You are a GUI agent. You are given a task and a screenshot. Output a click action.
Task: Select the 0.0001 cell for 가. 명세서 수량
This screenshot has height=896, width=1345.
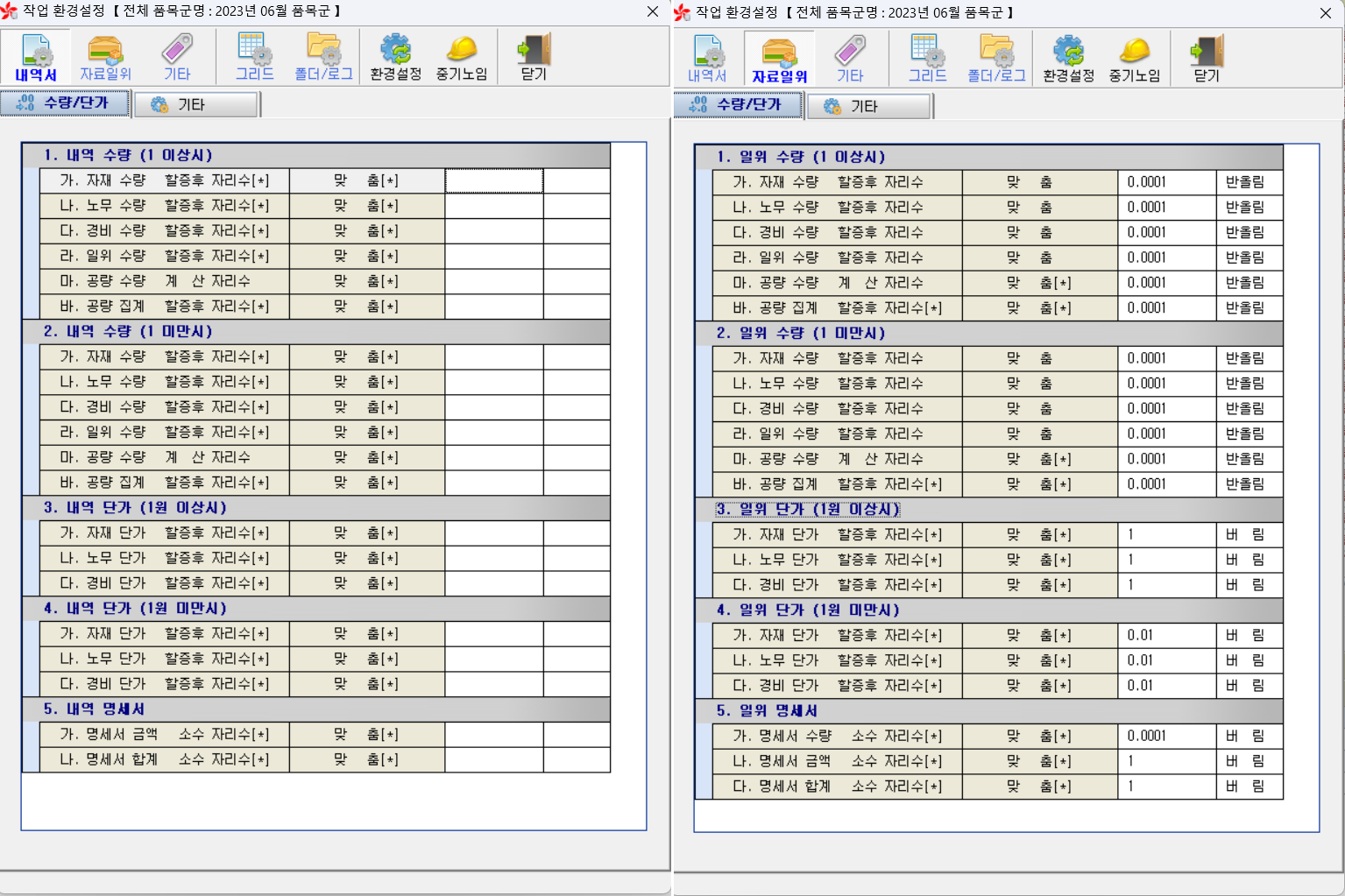click(x=1166, y=737)
